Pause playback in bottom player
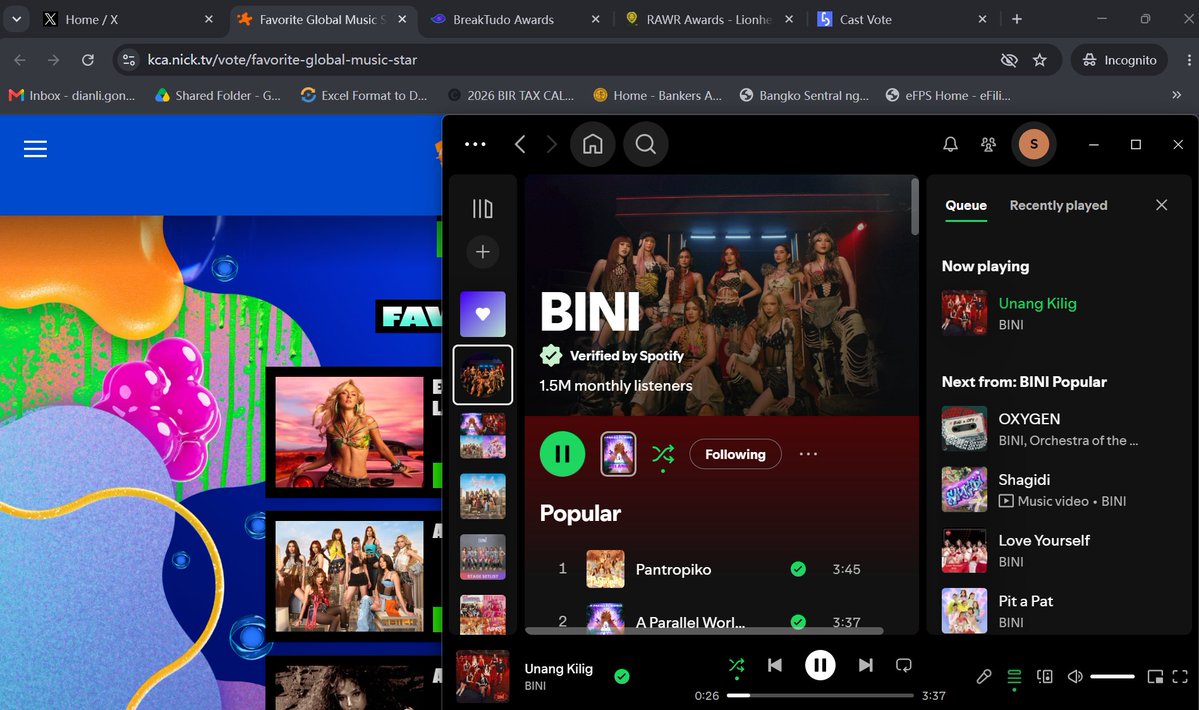1199x710 pixels. coord(820,666)
